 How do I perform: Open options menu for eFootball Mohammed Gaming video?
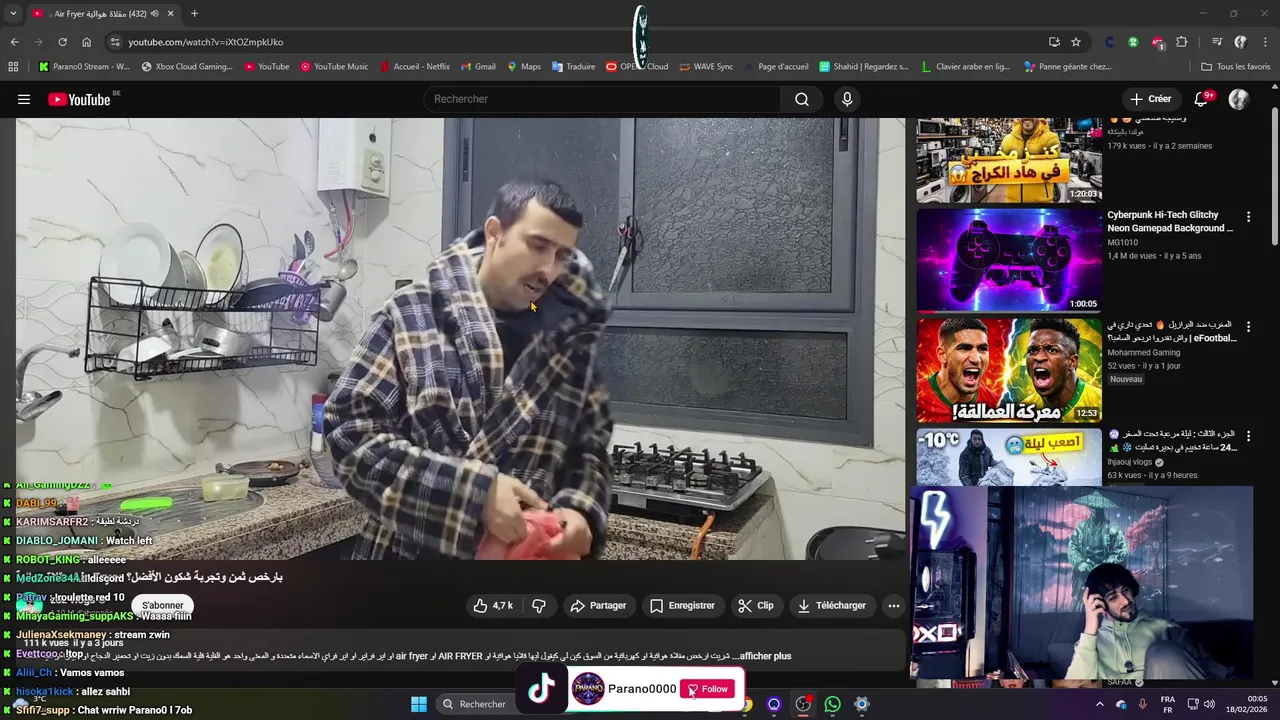pyautogui.click(x=1248, y=327)
